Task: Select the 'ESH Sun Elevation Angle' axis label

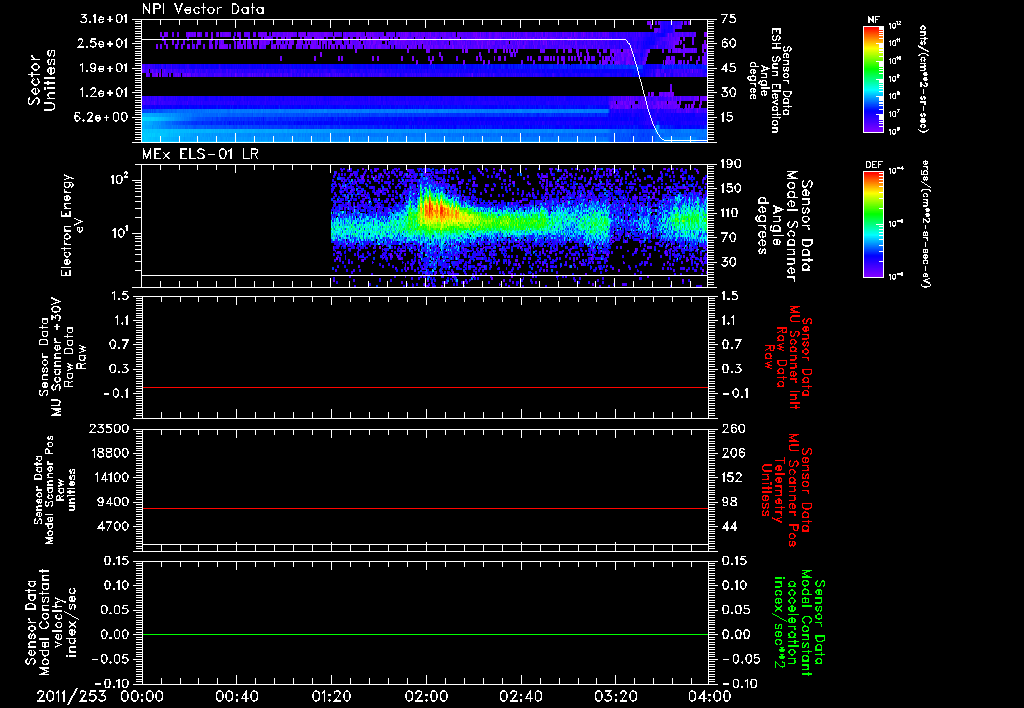Action: point(771,80)
